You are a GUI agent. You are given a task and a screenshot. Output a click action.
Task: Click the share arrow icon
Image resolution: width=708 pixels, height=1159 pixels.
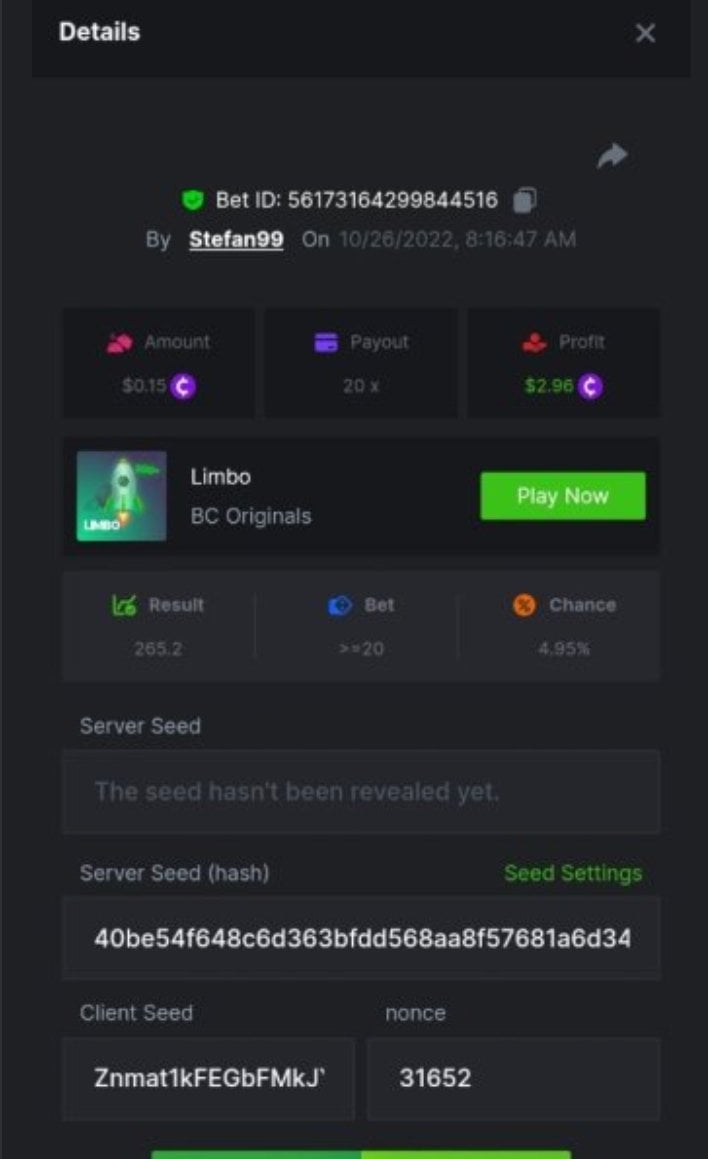coord(612,156)
